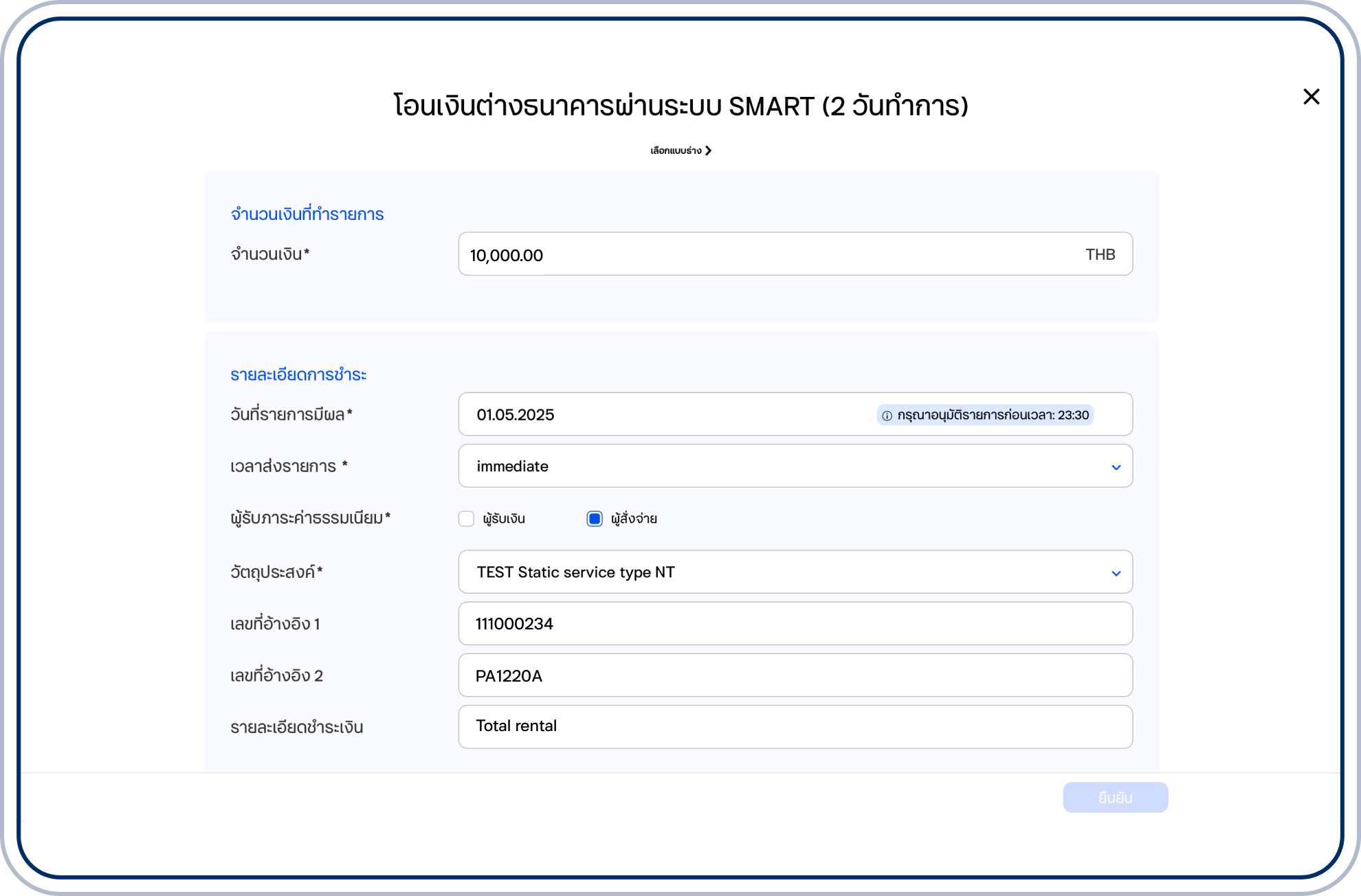Click the ผู้สั่งจ่าย checkbox label text
The height and width of the screenshot is (896, 1361).
634,519
